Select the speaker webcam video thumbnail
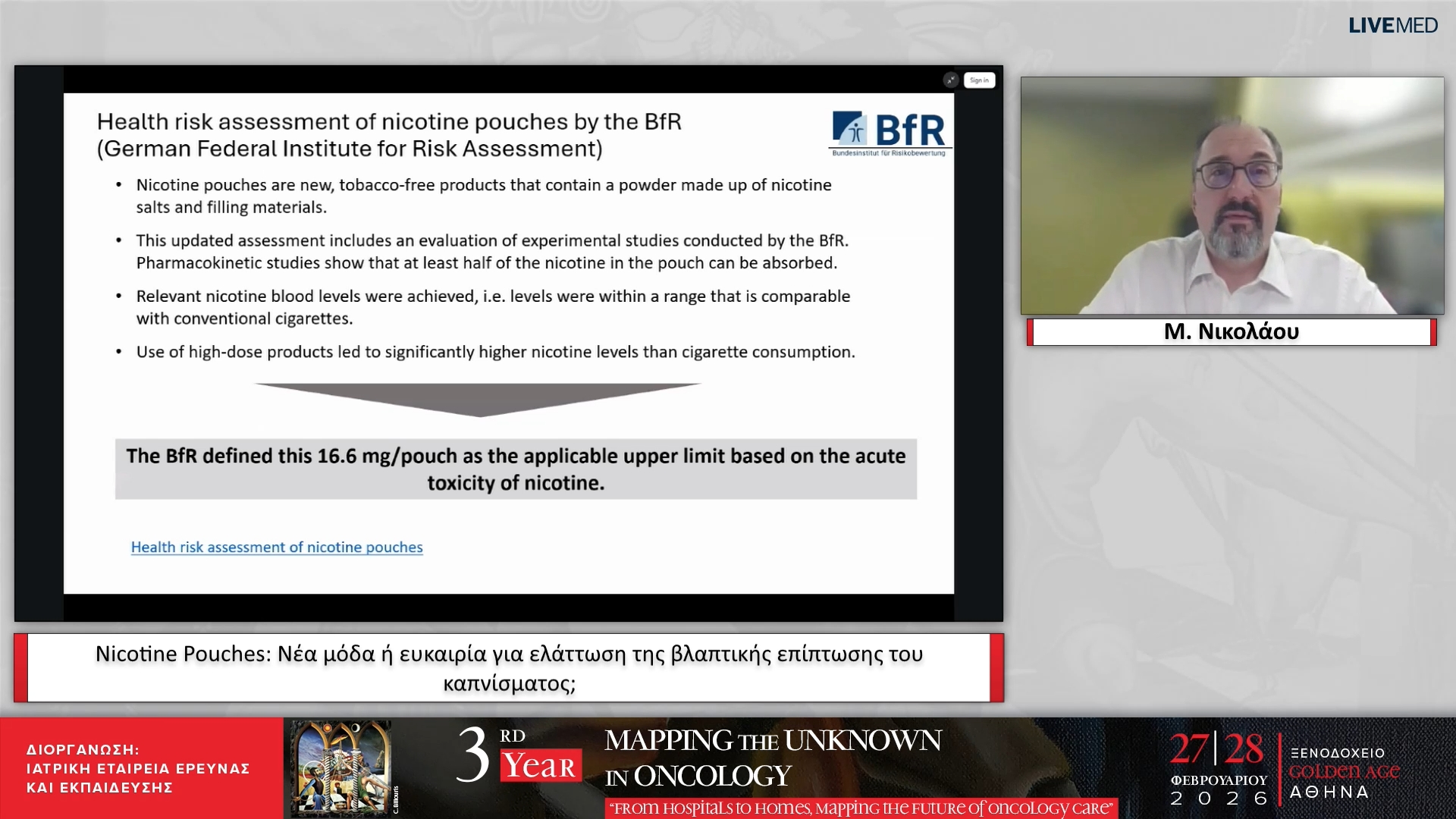 (x=1232, y=195)
